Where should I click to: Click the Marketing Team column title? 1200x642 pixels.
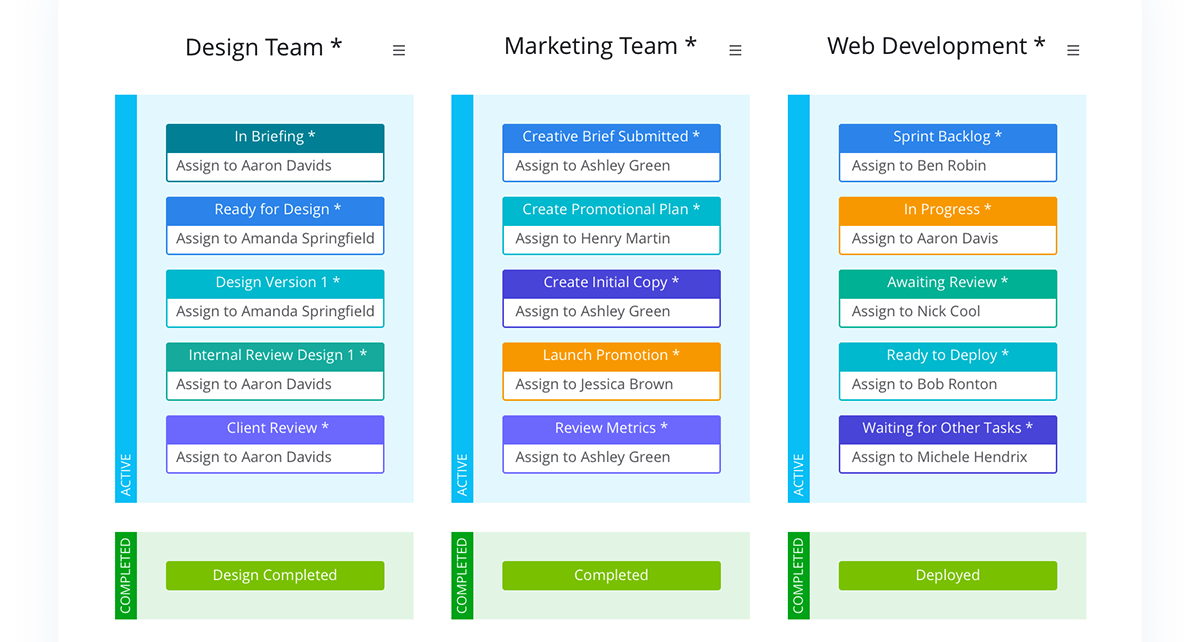pos(600,46)
